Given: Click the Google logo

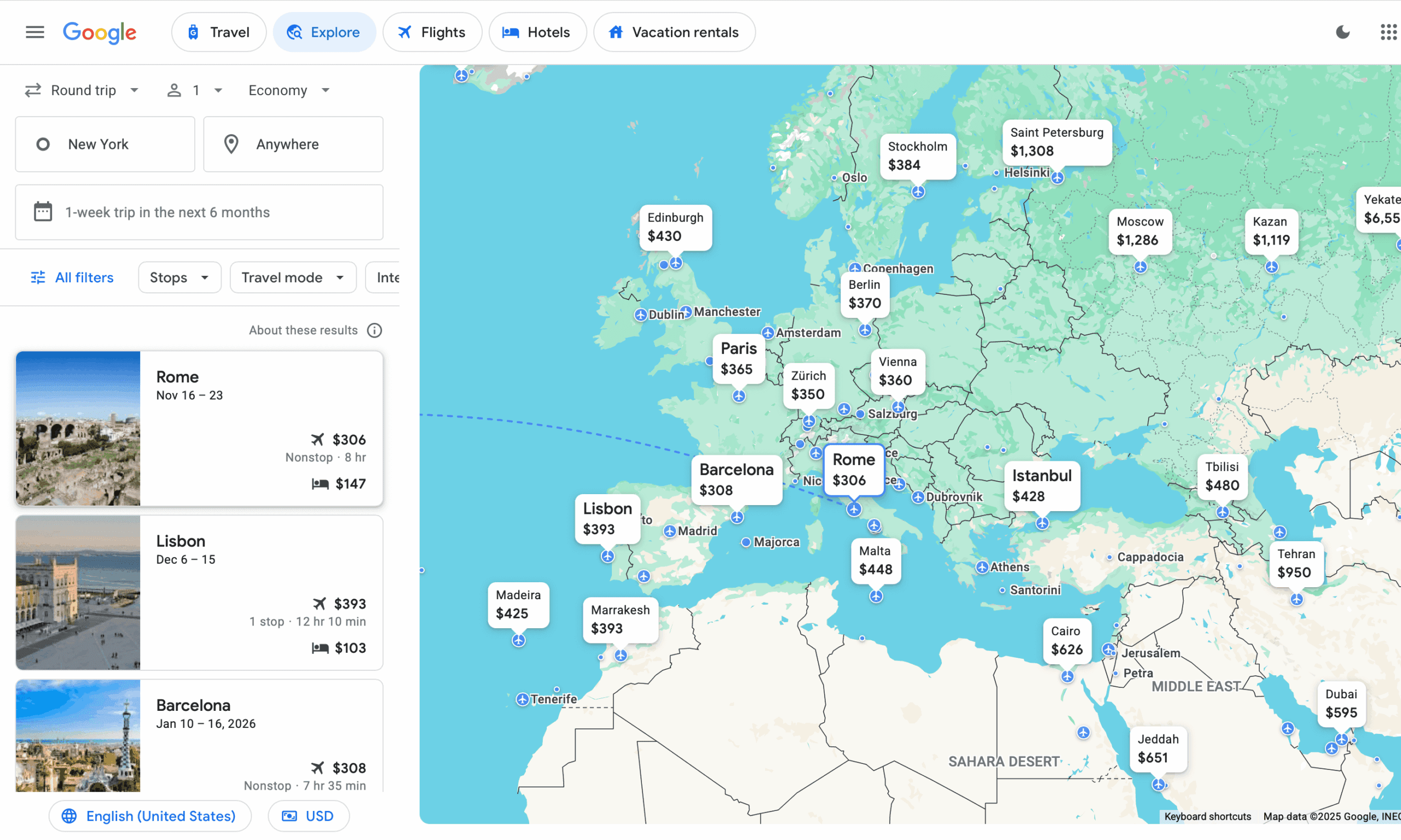Looking at the screenshot, I should click(100, 33).
